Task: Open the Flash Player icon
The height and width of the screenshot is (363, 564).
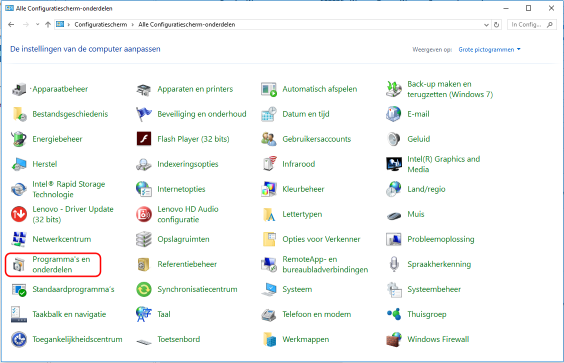Action: click(x=144, y=139)
